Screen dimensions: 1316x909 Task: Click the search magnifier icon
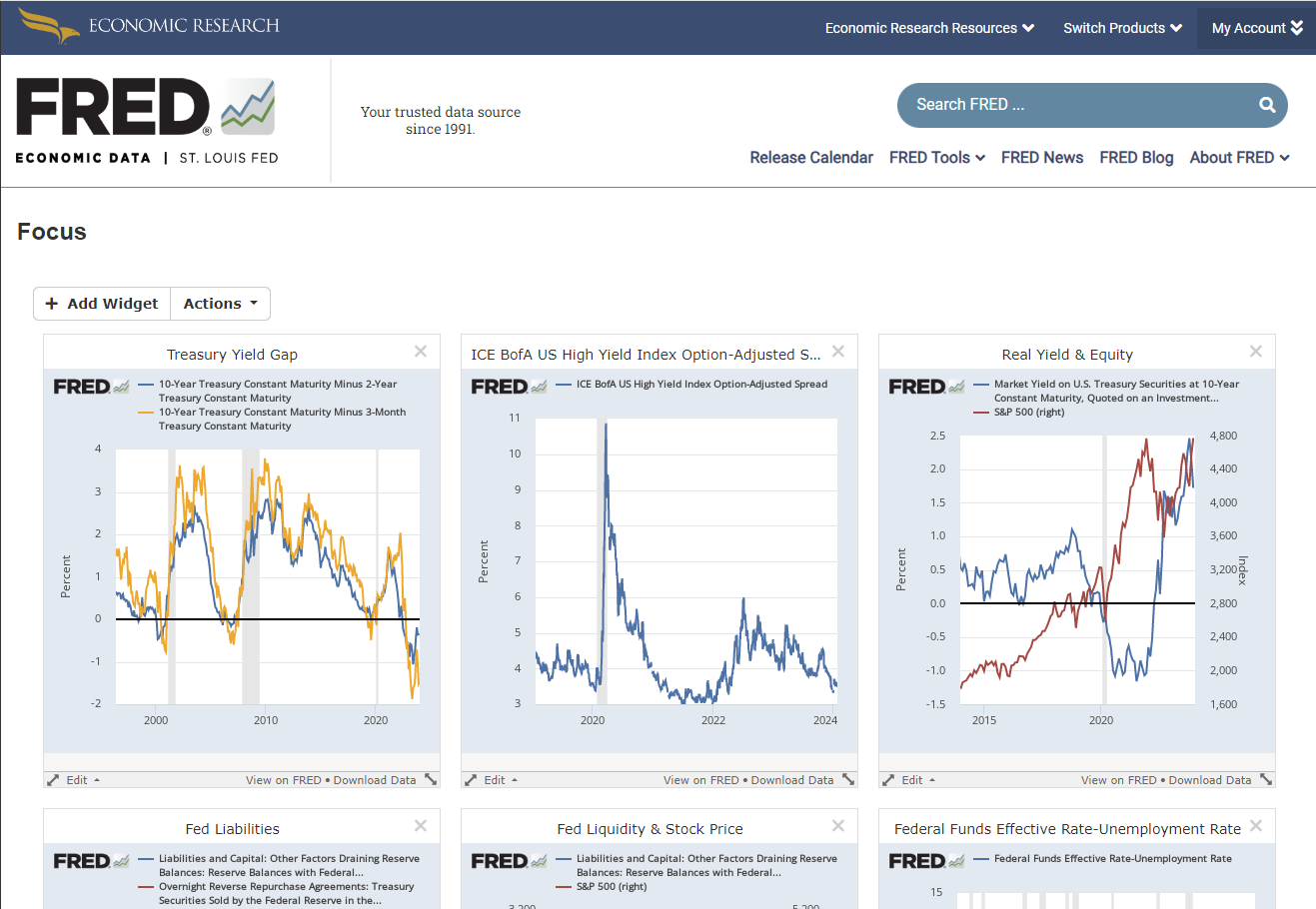click(1266, 105)
